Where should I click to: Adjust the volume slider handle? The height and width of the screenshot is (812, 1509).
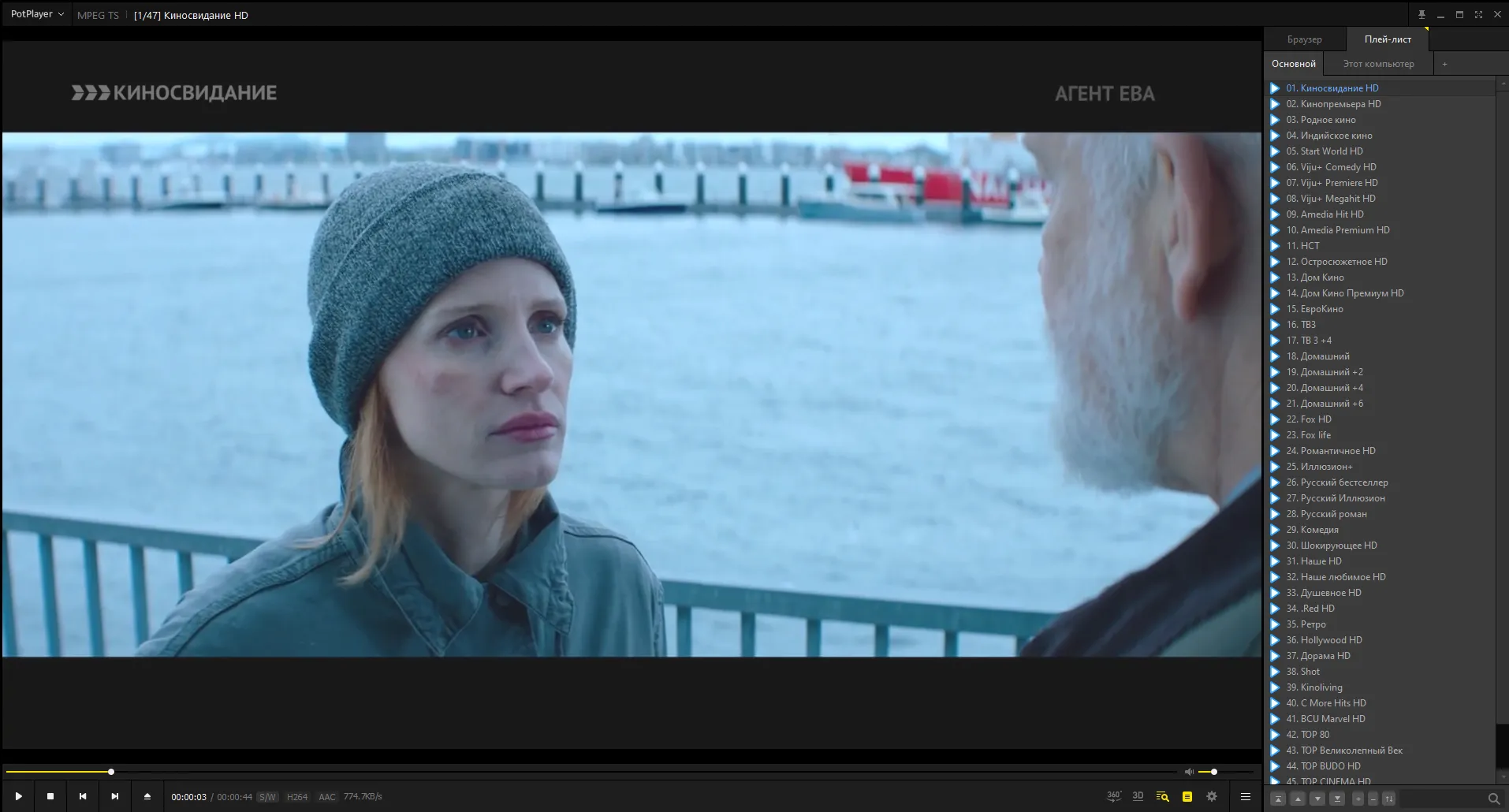[x=1214, y=772]
